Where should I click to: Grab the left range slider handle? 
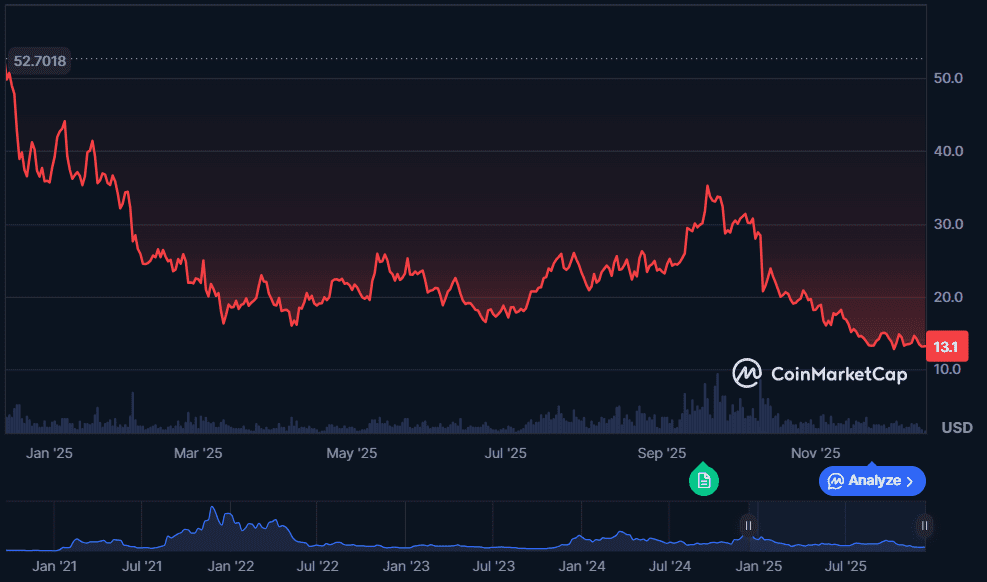coord(748,525)
